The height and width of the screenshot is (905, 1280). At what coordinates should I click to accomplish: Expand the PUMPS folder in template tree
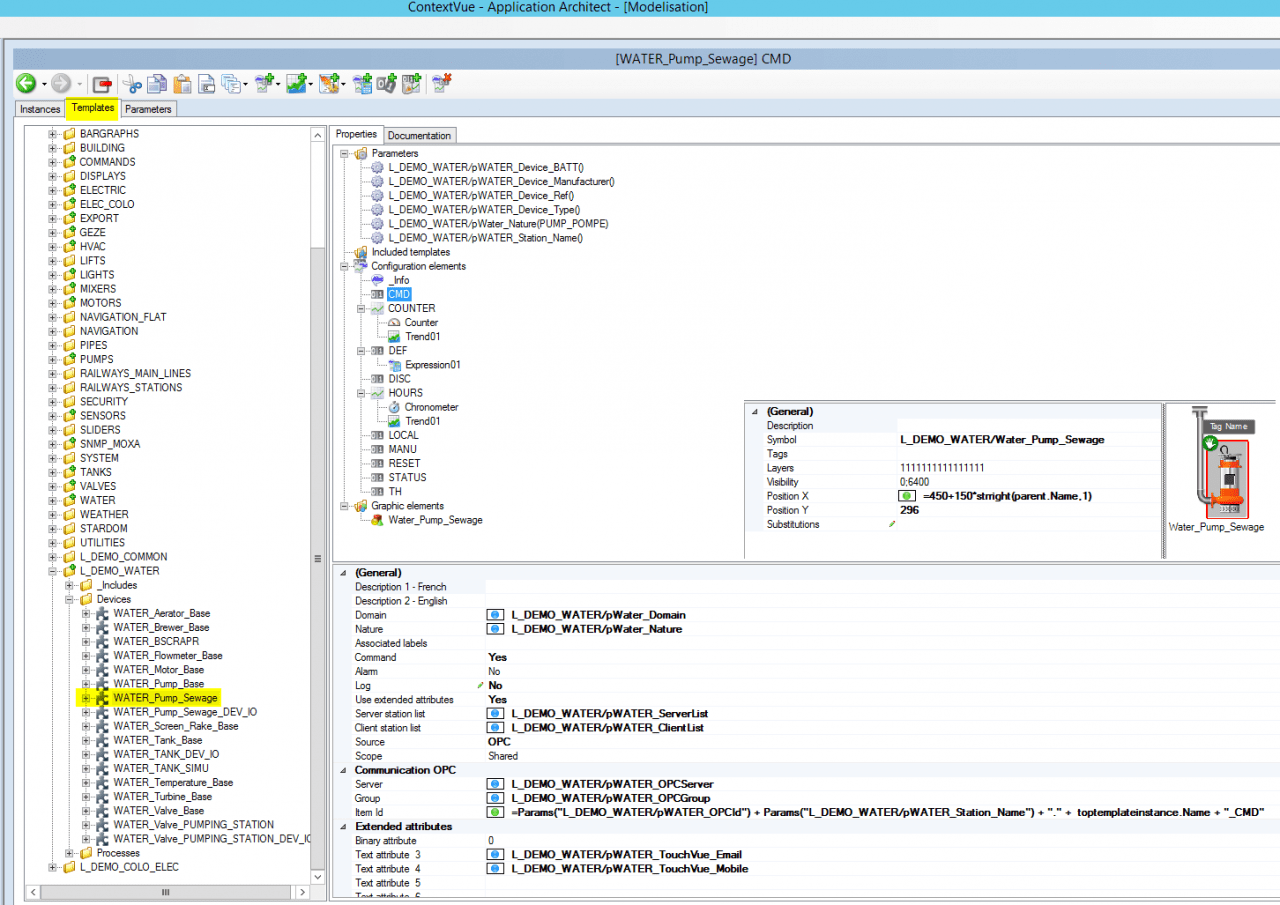click(53, 359)
